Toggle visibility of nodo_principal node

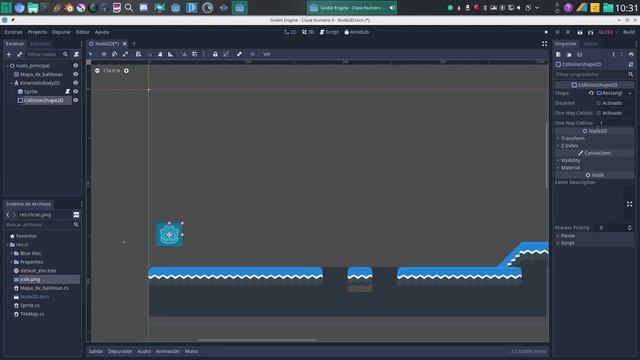(76, 65)
